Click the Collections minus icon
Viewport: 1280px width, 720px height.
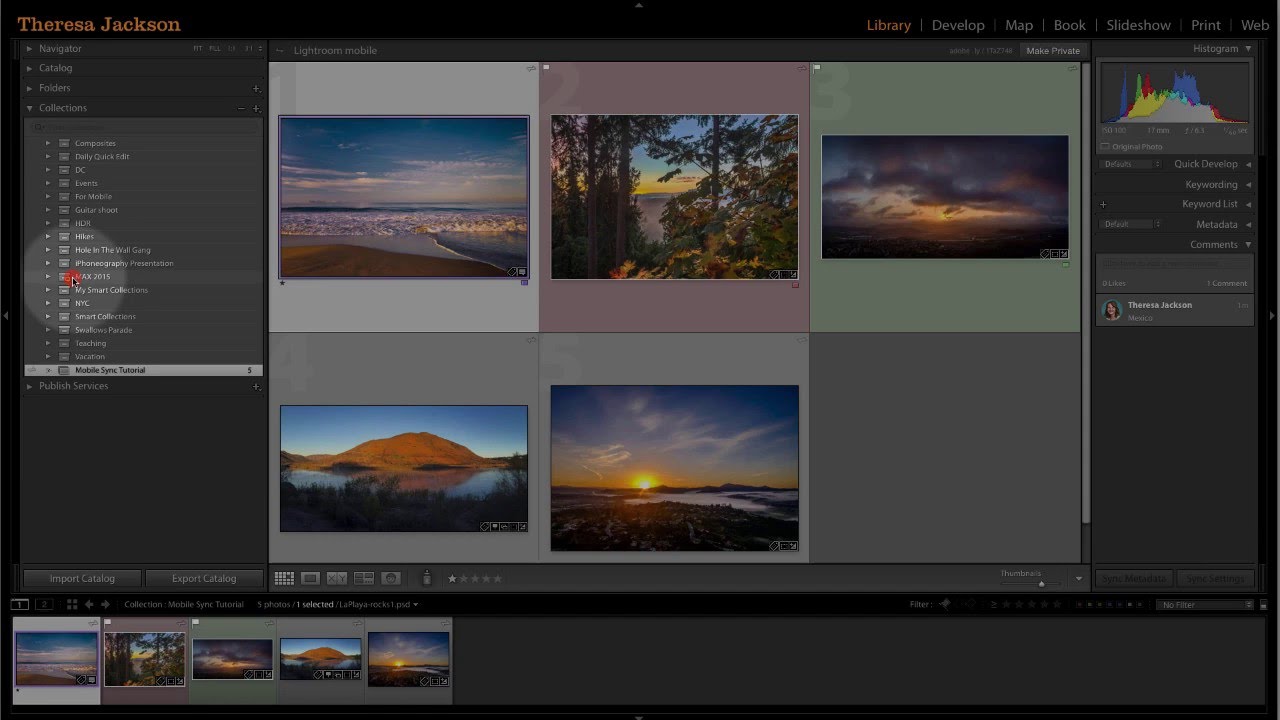pyautogui.click(x=241, y=108)
